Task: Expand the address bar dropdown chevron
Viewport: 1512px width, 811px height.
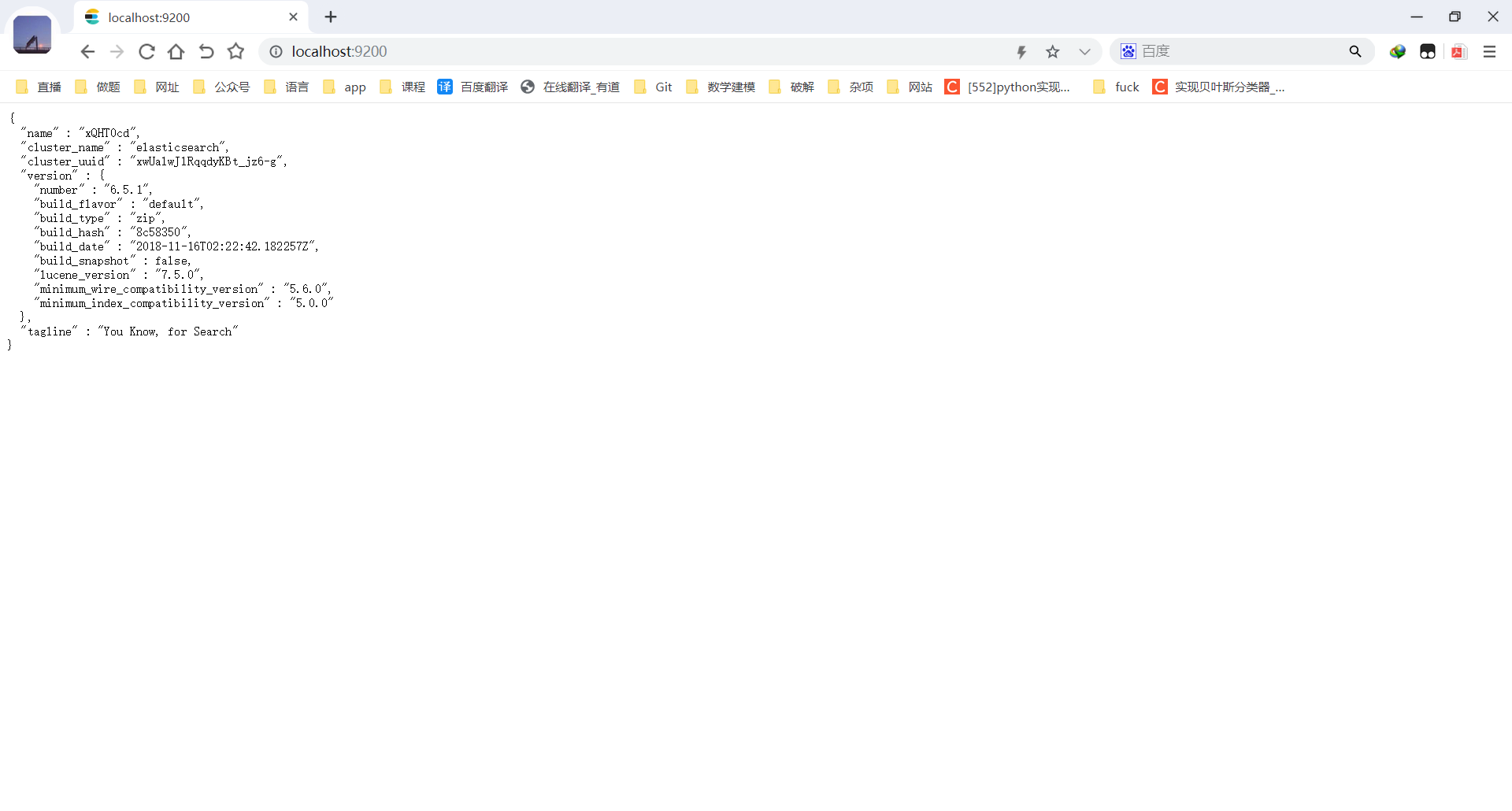Action: [x=1084, y=52]
